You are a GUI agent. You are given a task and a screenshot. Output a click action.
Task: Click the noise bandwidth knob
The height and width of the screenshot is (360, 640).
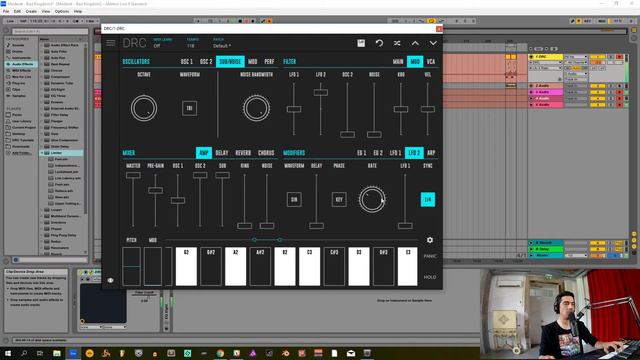pos(256,108)
